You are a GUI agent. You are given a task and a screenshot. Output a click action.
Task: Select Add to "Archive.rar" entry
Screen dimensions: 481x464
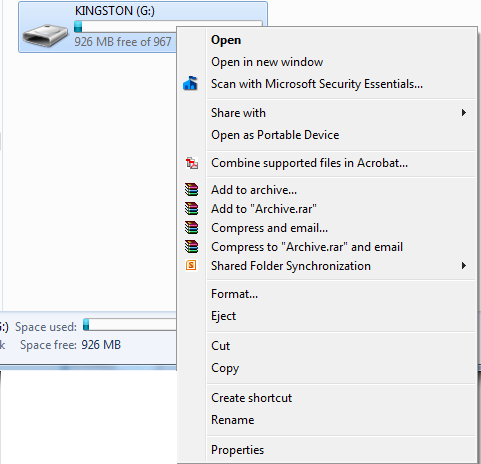(326, 209)
